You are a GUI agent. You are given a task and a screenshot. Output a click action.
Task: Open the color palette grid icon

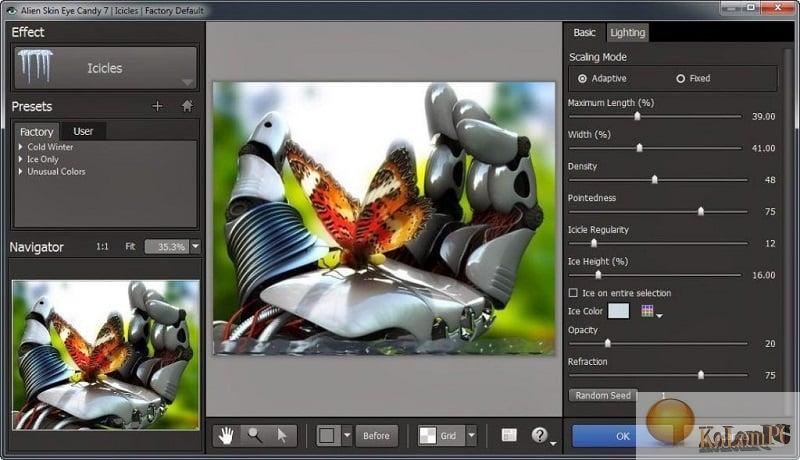pos(647,311)
